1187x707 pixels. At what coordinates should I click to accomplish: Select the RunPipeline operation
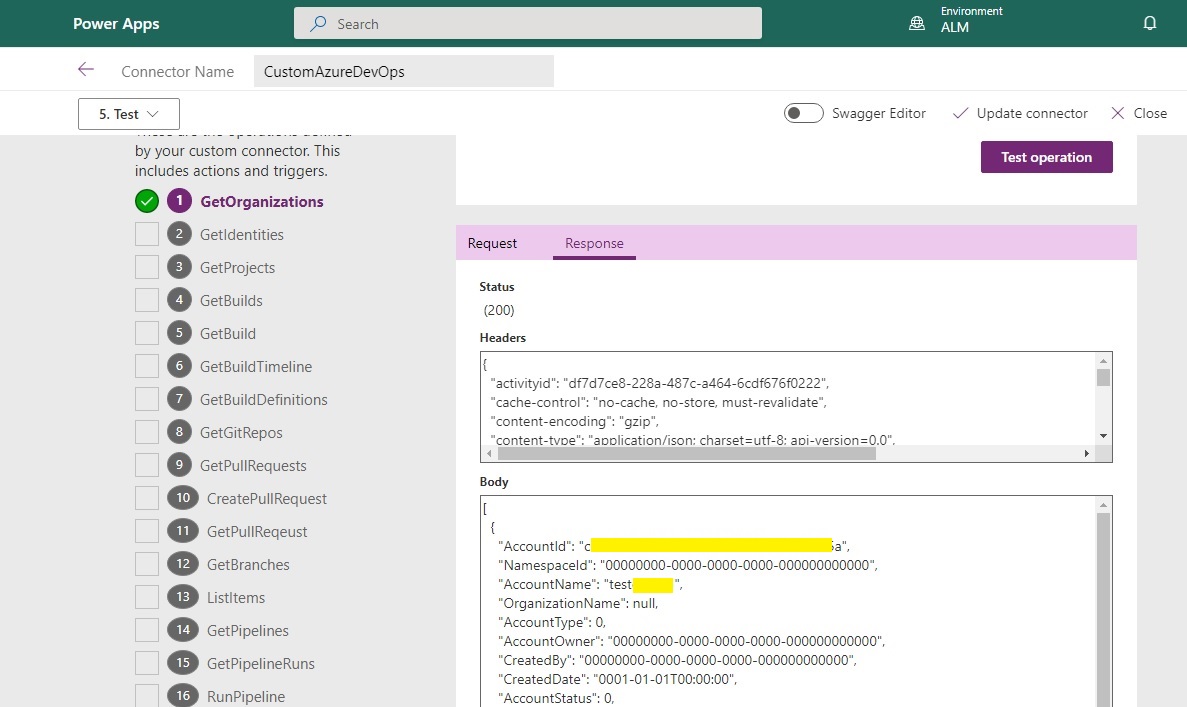coord(246,696)
